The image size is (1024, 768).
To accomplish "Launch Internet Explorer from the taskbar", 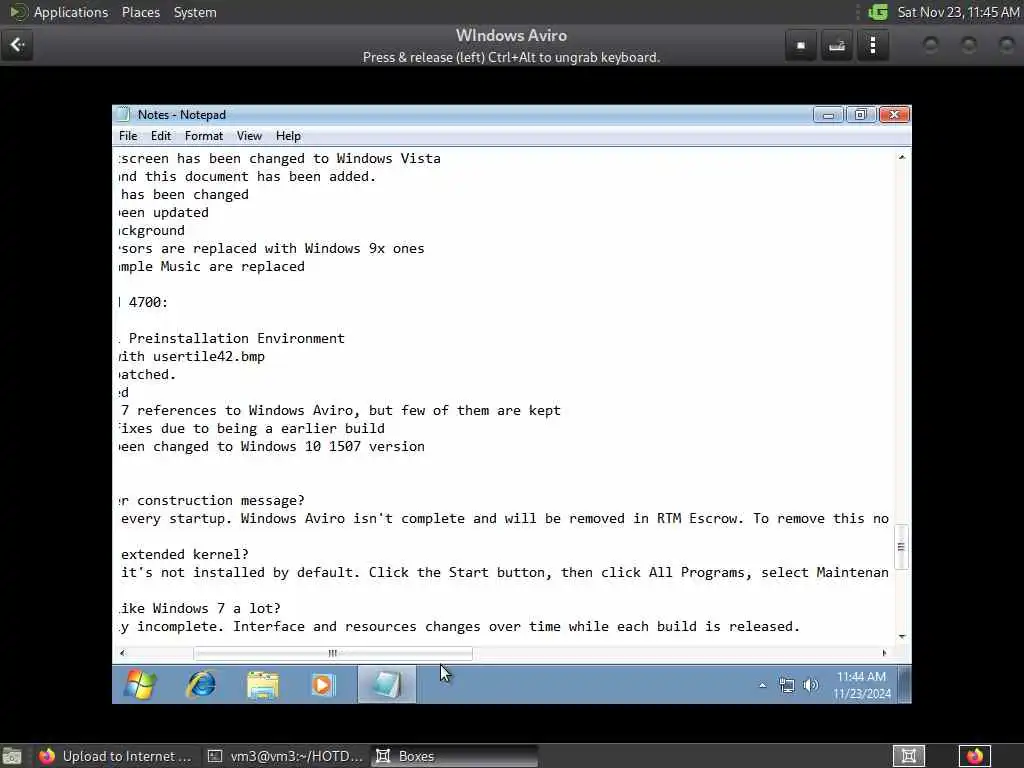I will (x=201, y=684).
